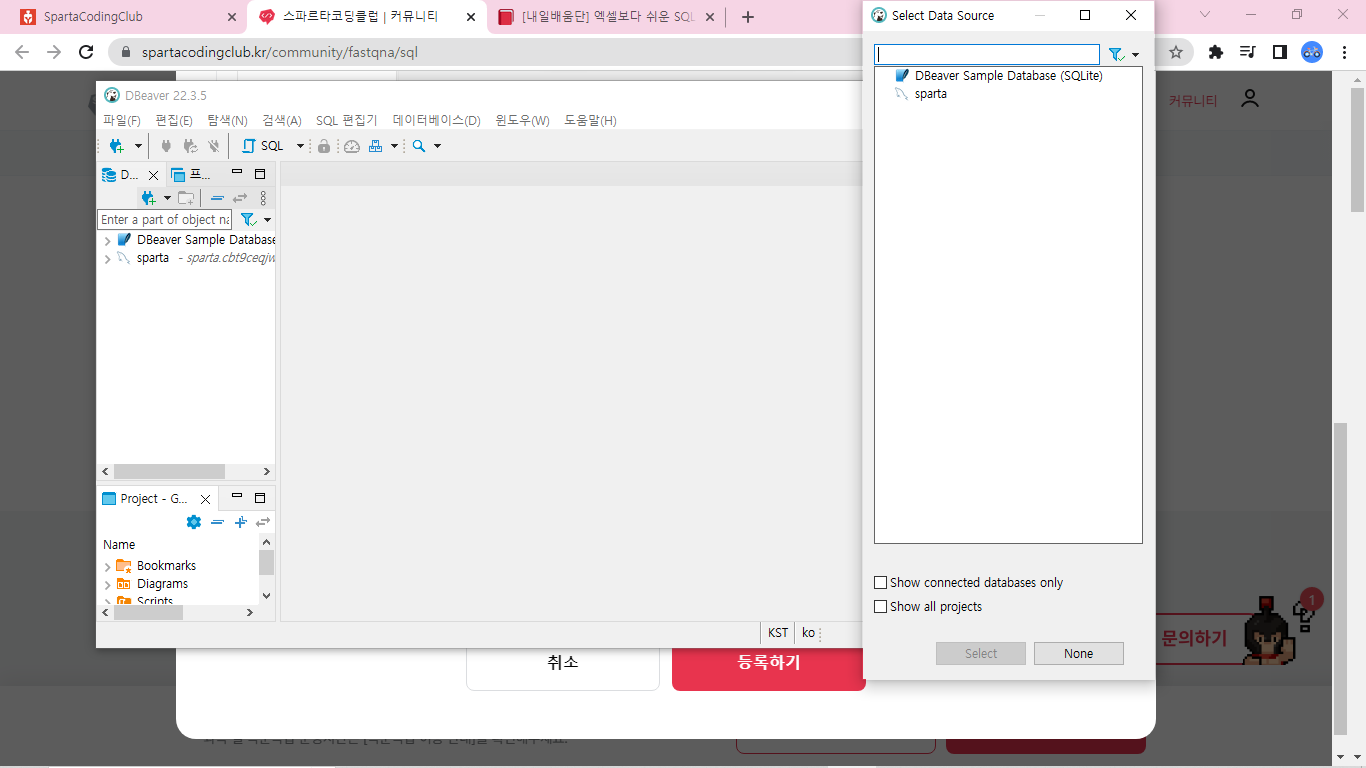Switch to the 엑셀보다 쉬운 SQL browser tab

point(605,17)
